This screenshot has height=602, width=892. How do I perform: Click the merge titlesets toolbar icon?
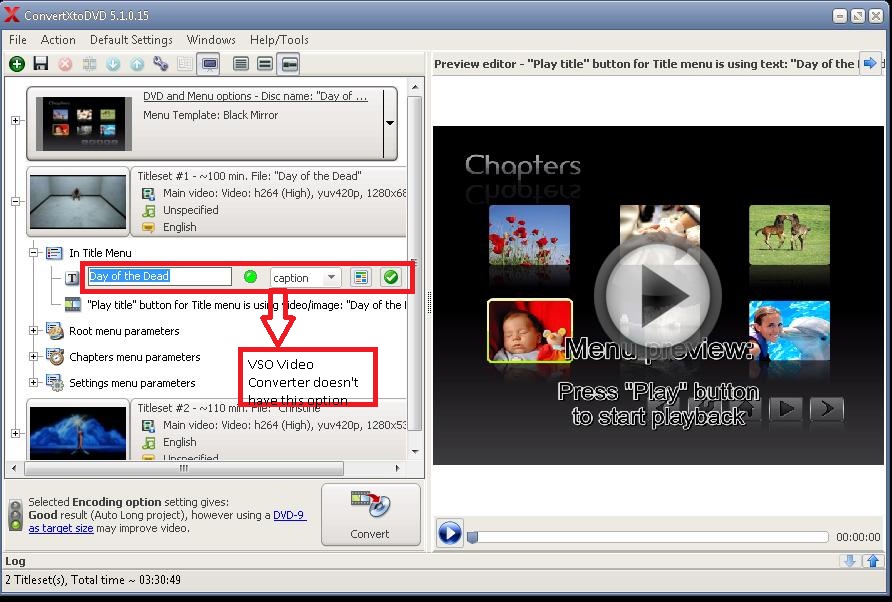(x=89, y=64)
